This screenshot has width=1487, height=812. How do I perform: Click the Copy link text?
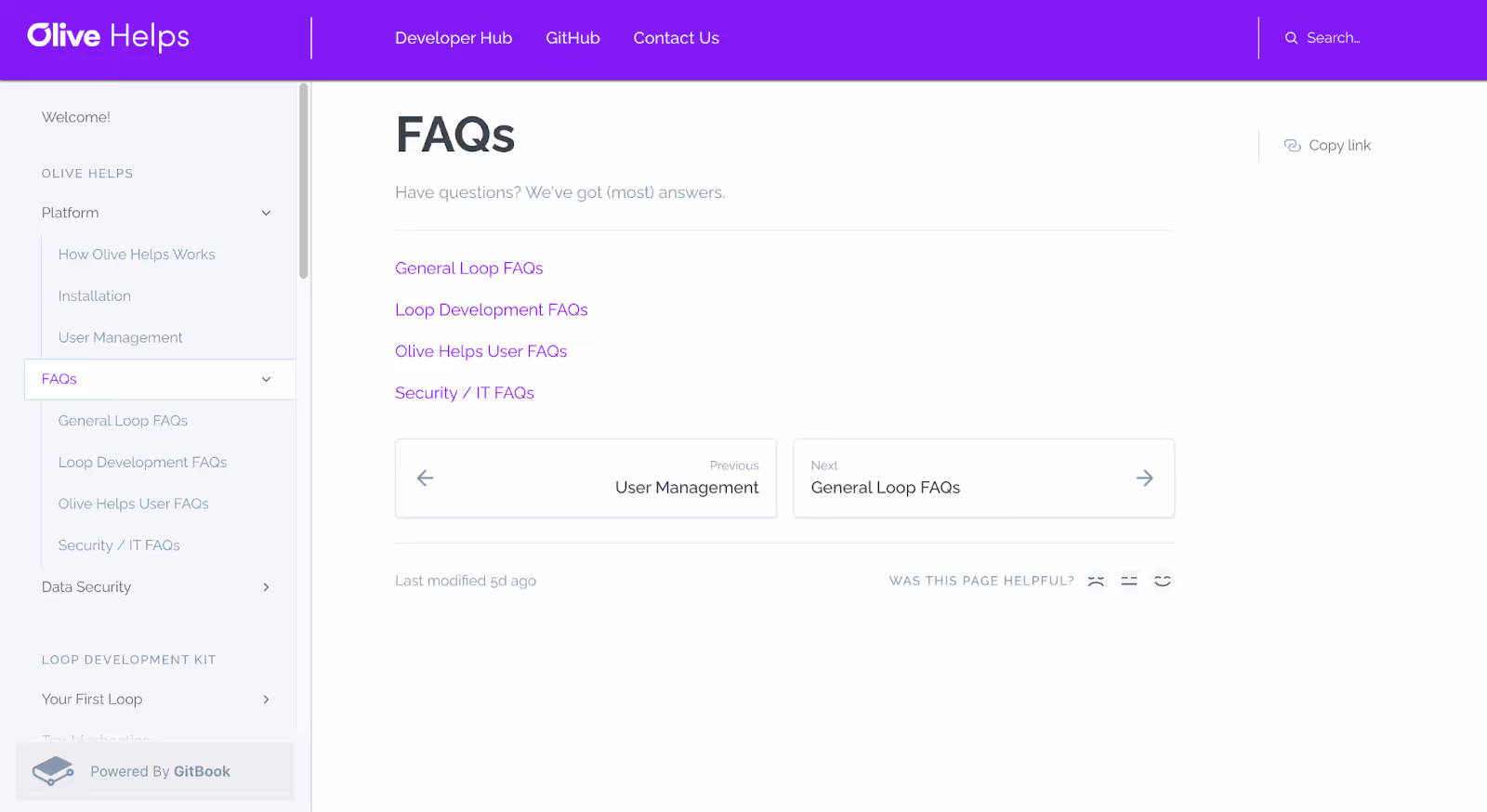coord(1340,146)
